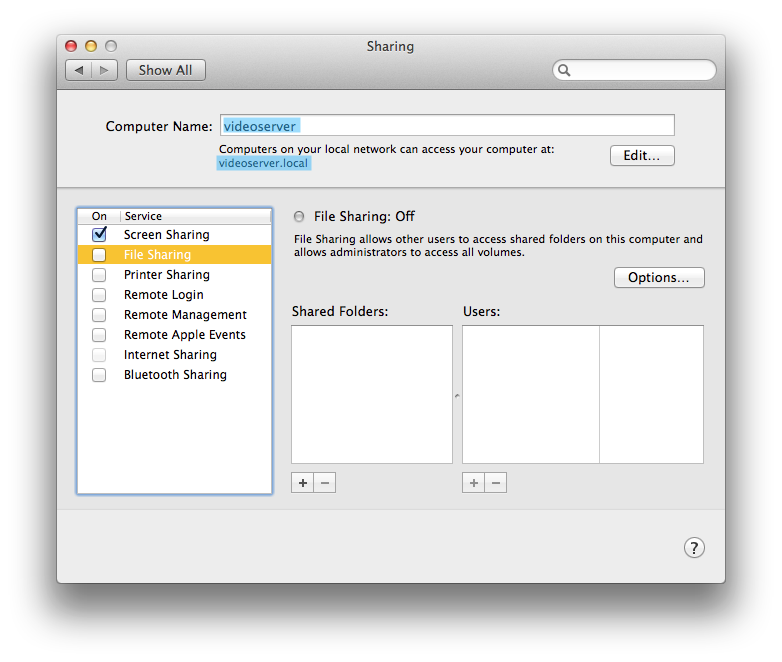Toggle the Internet Sharing checkbox
The width and height of the screenshot is (782, 662).
click(99, 355)
